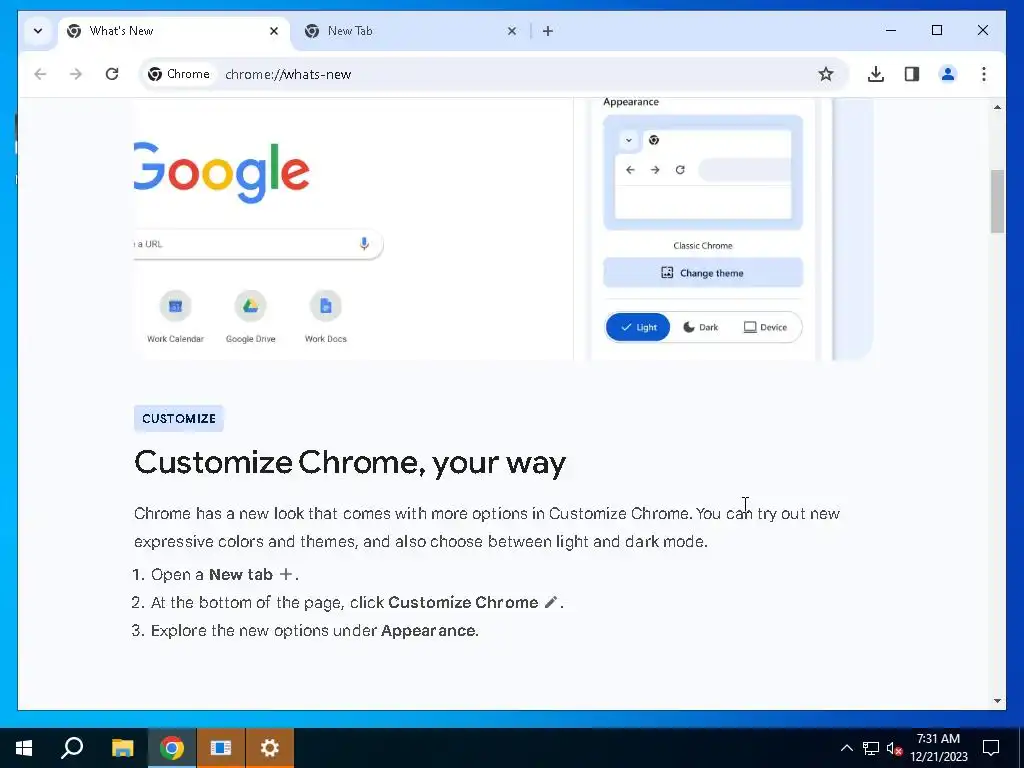Click the Google Drive shortcut icon

pos(251,306)
